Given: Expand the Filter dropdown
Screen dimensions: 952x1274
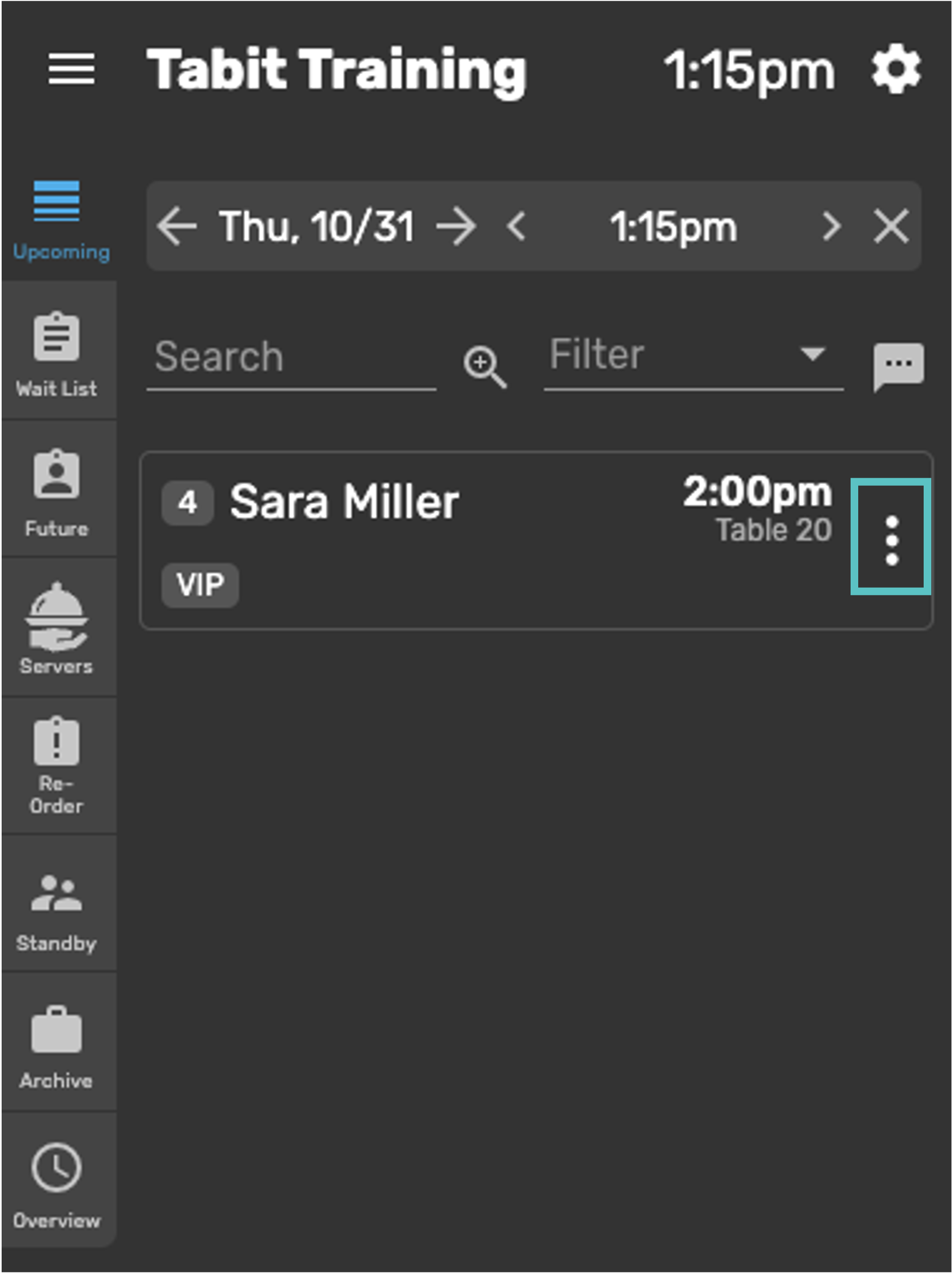Looking at the screenshot, I should point(694,355).
